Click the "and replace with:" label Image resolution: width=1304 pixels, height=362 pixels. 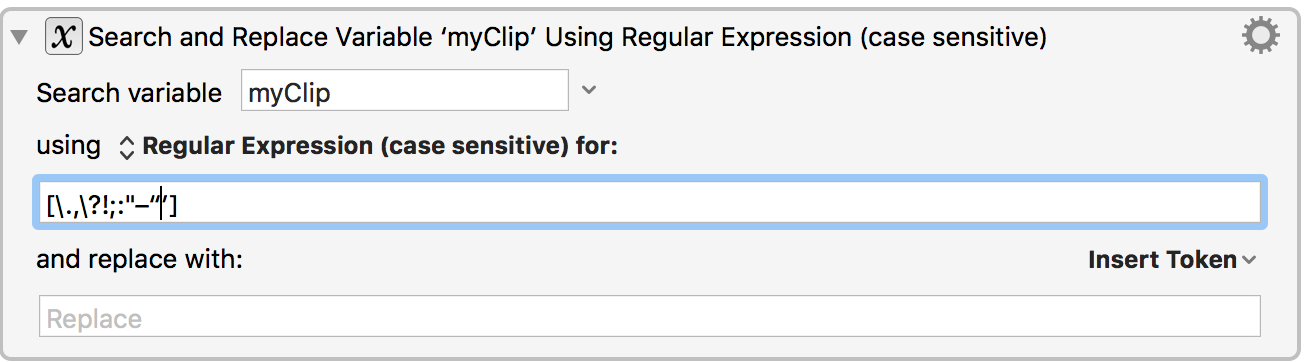[x=140, y=260]
